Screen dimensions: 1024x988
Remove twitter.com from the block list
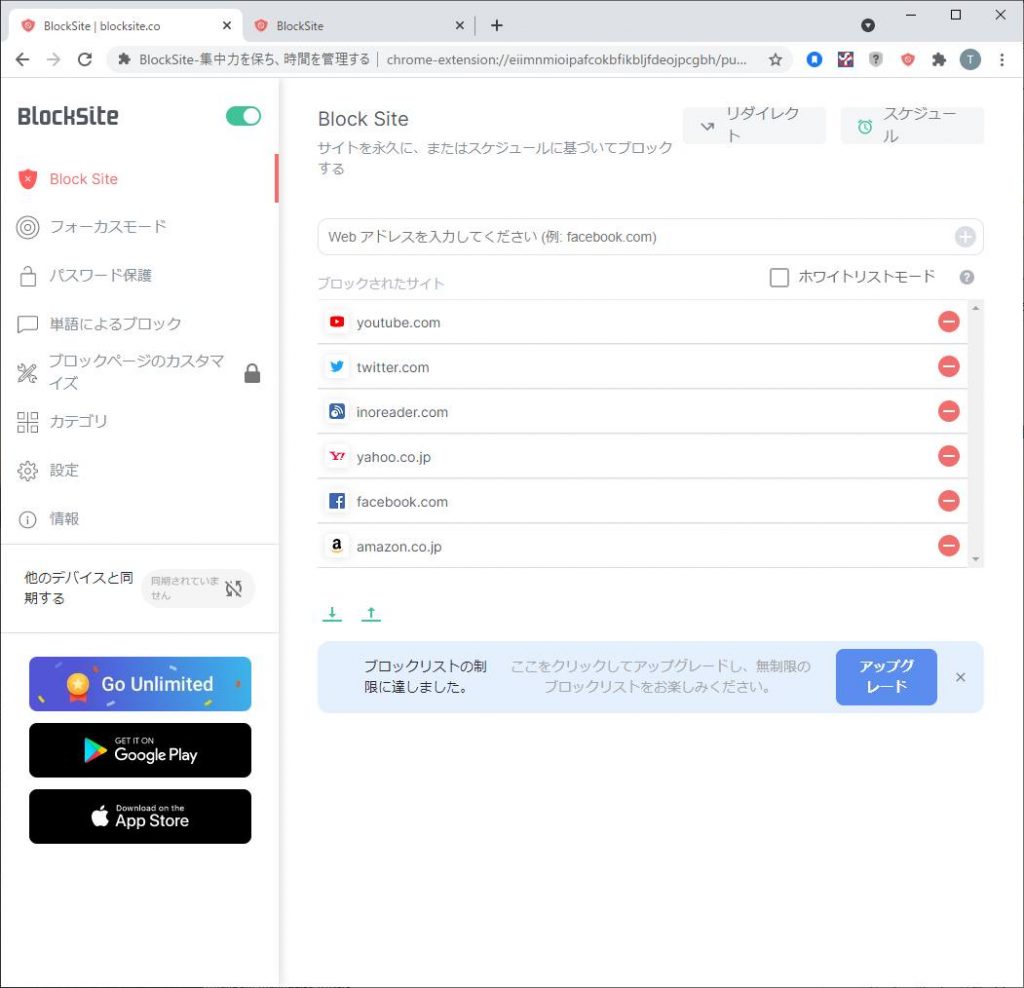(x=948, y=367)
